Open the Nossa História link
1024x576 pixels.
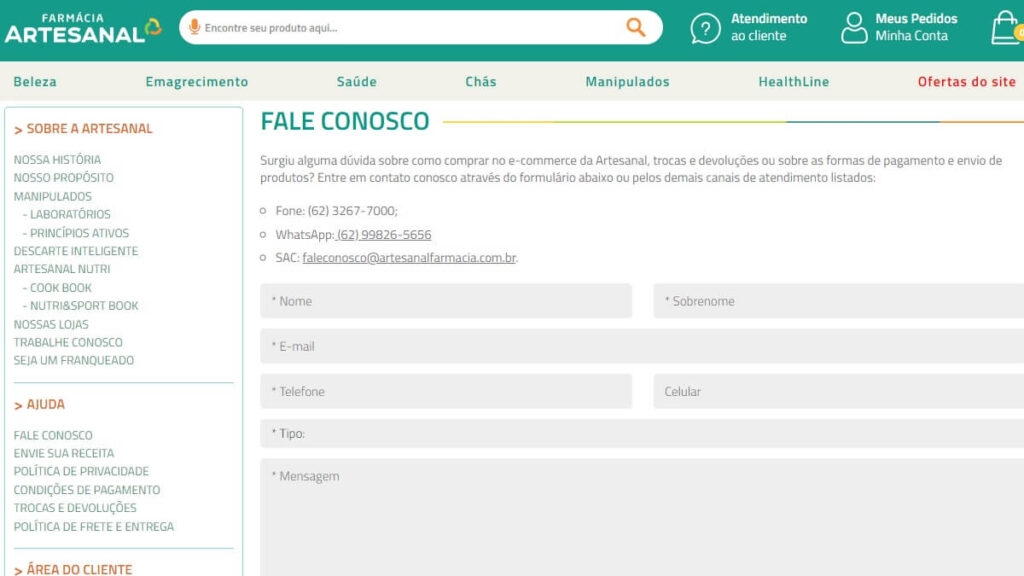[x=57, y=159]
